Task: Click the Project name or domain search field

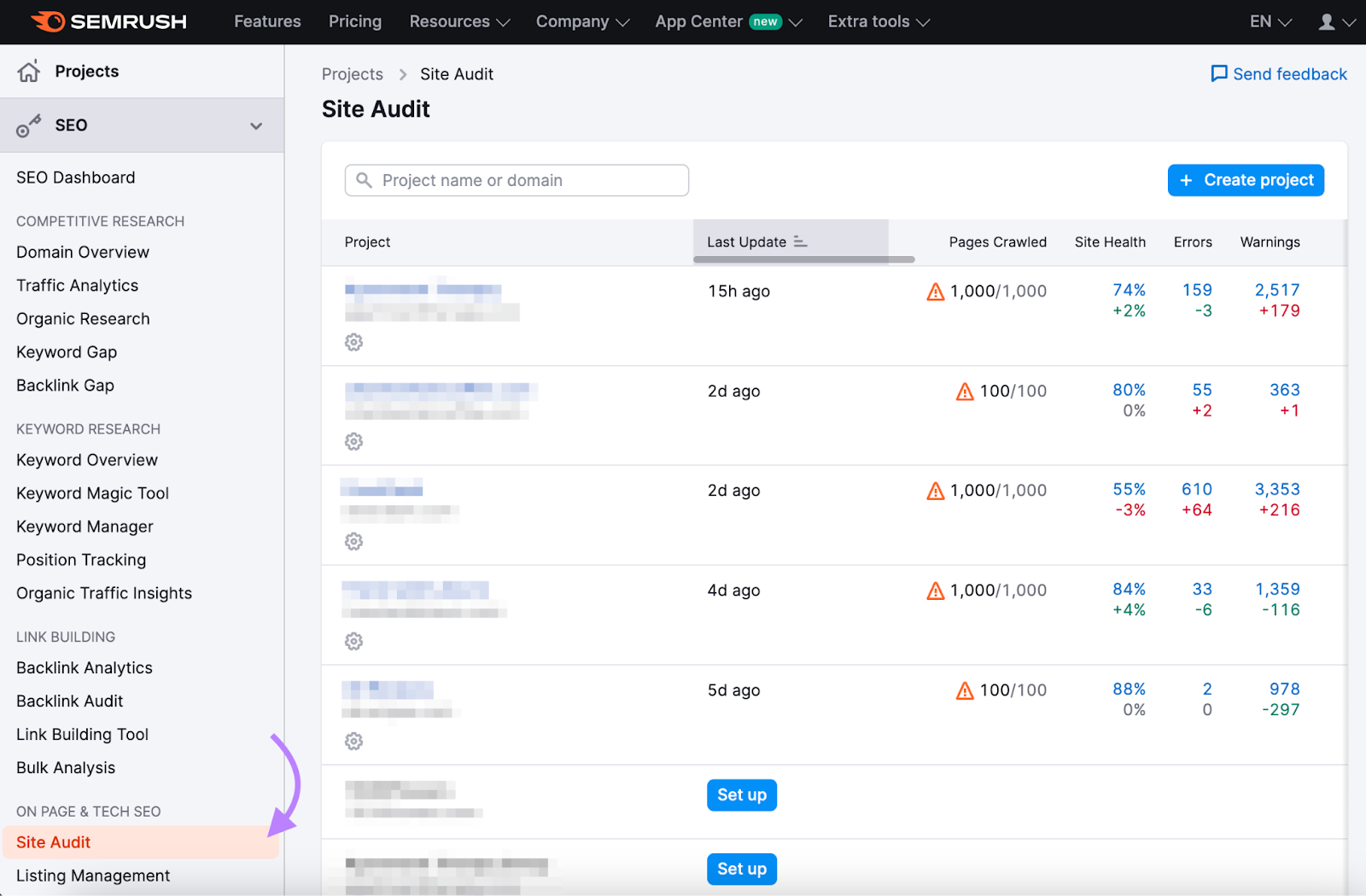Action: click(516, 180)
